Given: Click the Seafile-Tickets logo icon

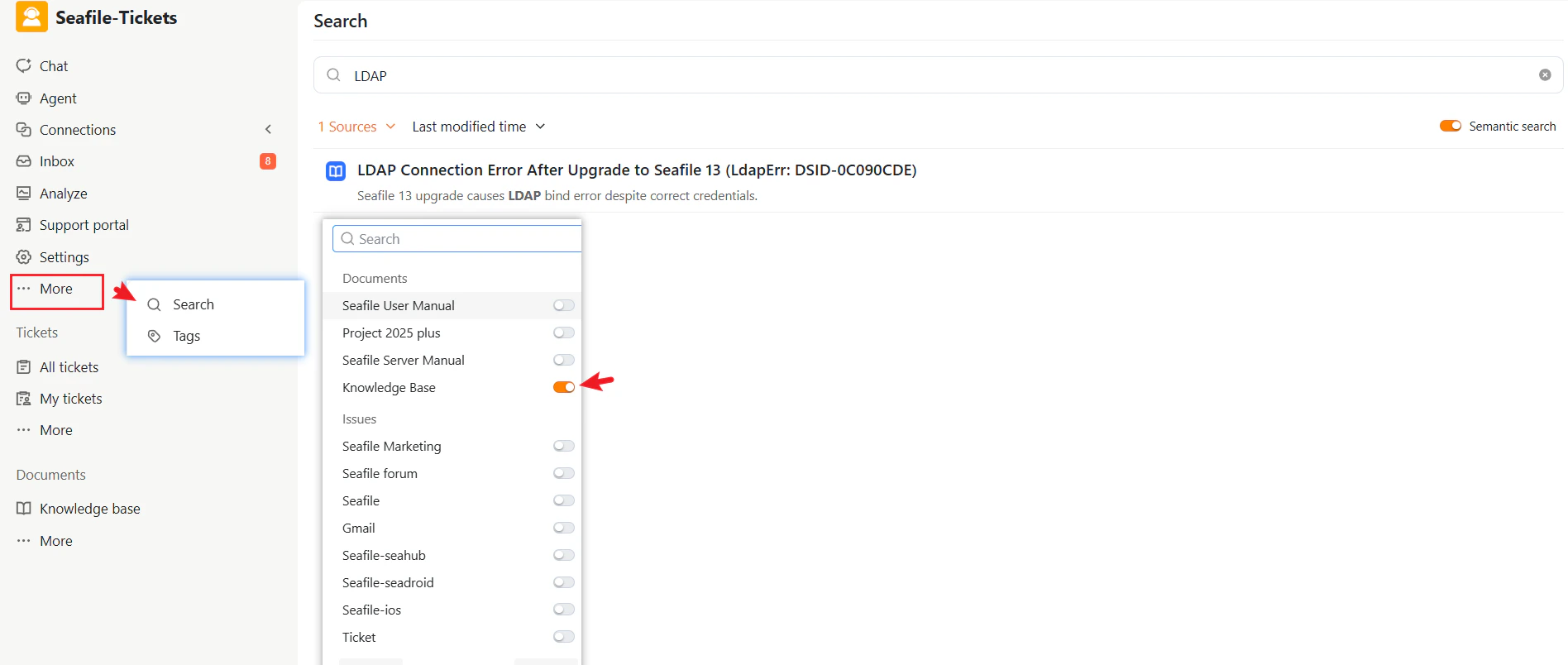Looking at the screenshot, I should coord(31,17).
